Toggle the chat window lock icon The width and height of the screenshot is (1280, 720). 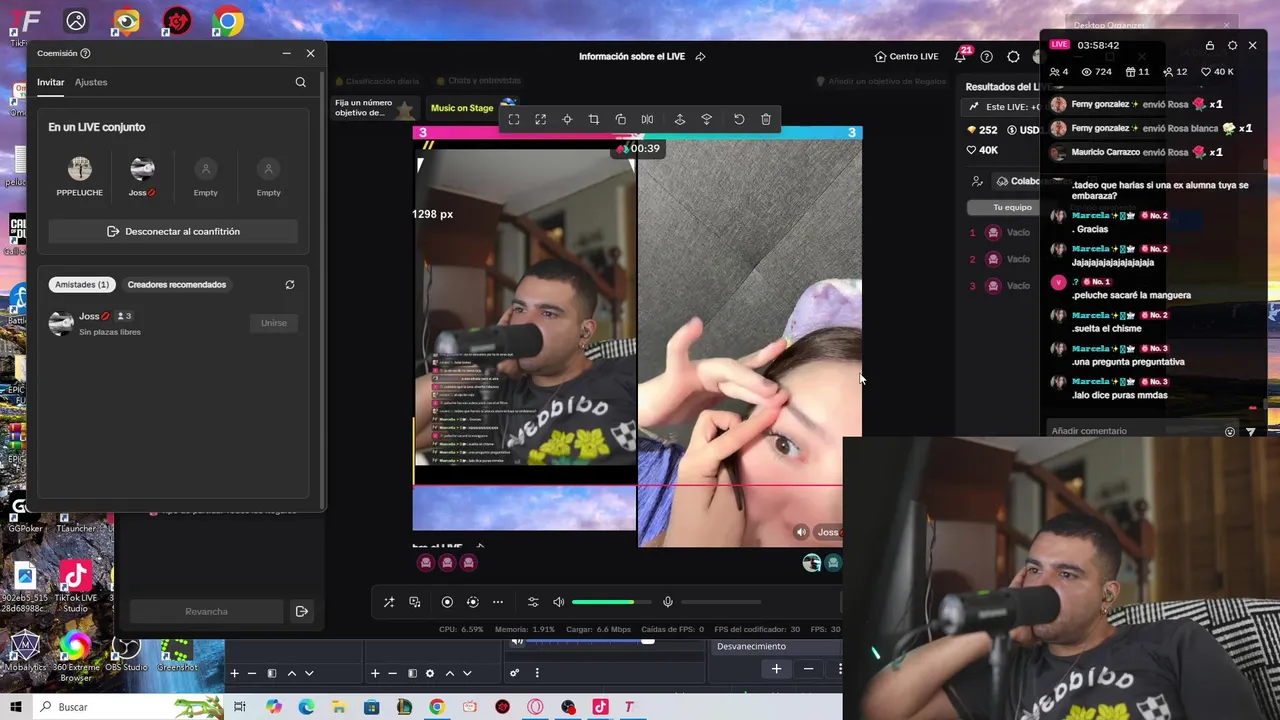tap(1209, 45)
